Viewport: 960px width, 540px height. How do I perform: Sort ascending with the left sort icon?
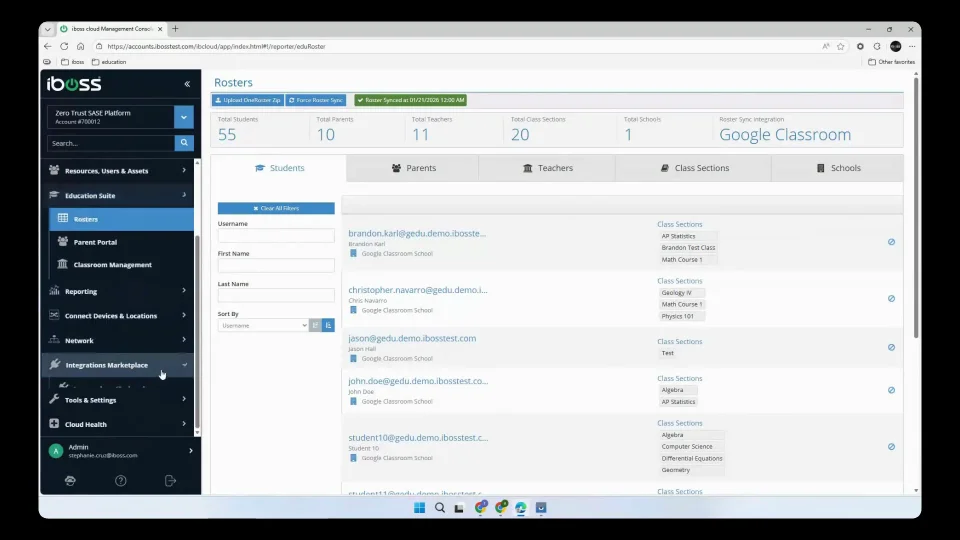(x=315, y=325)
